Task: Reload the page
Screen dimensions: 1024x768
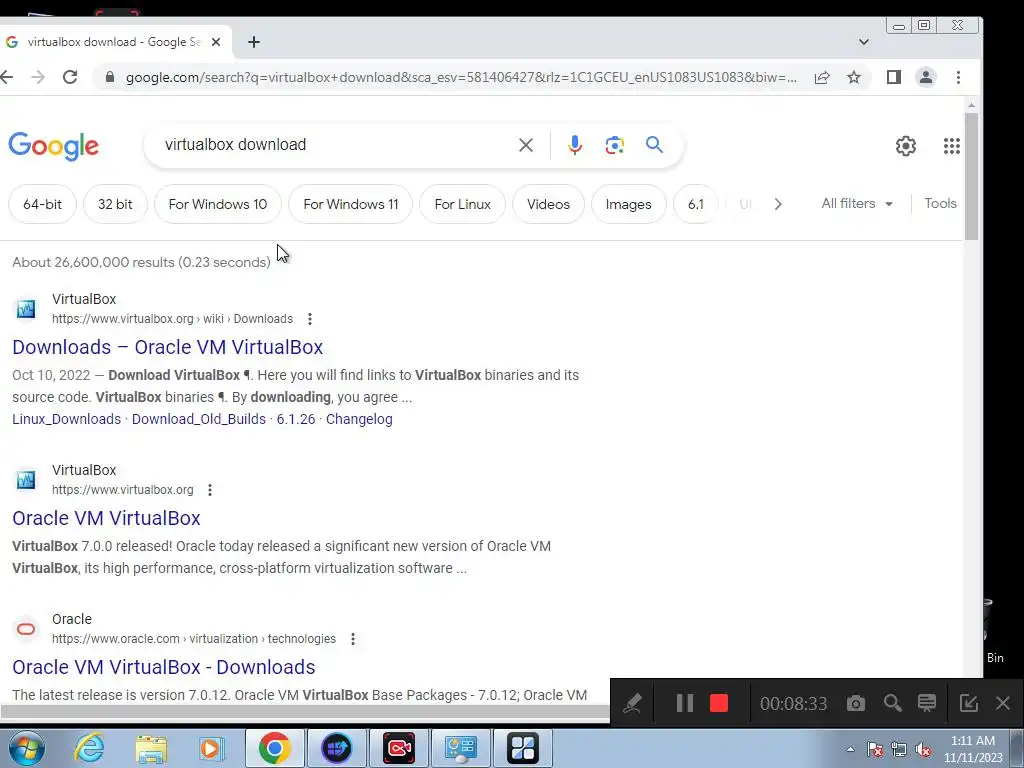Action: 70,77
